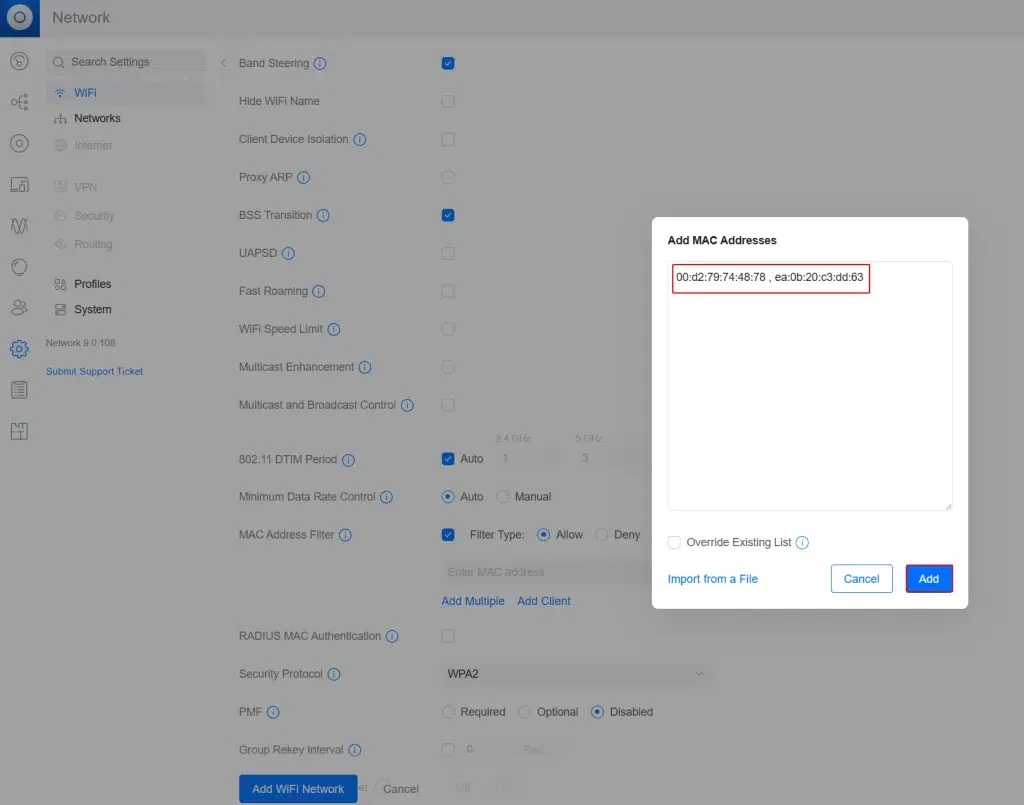Click the RADIUS MAC Authentication info icon

coord(392,637)
